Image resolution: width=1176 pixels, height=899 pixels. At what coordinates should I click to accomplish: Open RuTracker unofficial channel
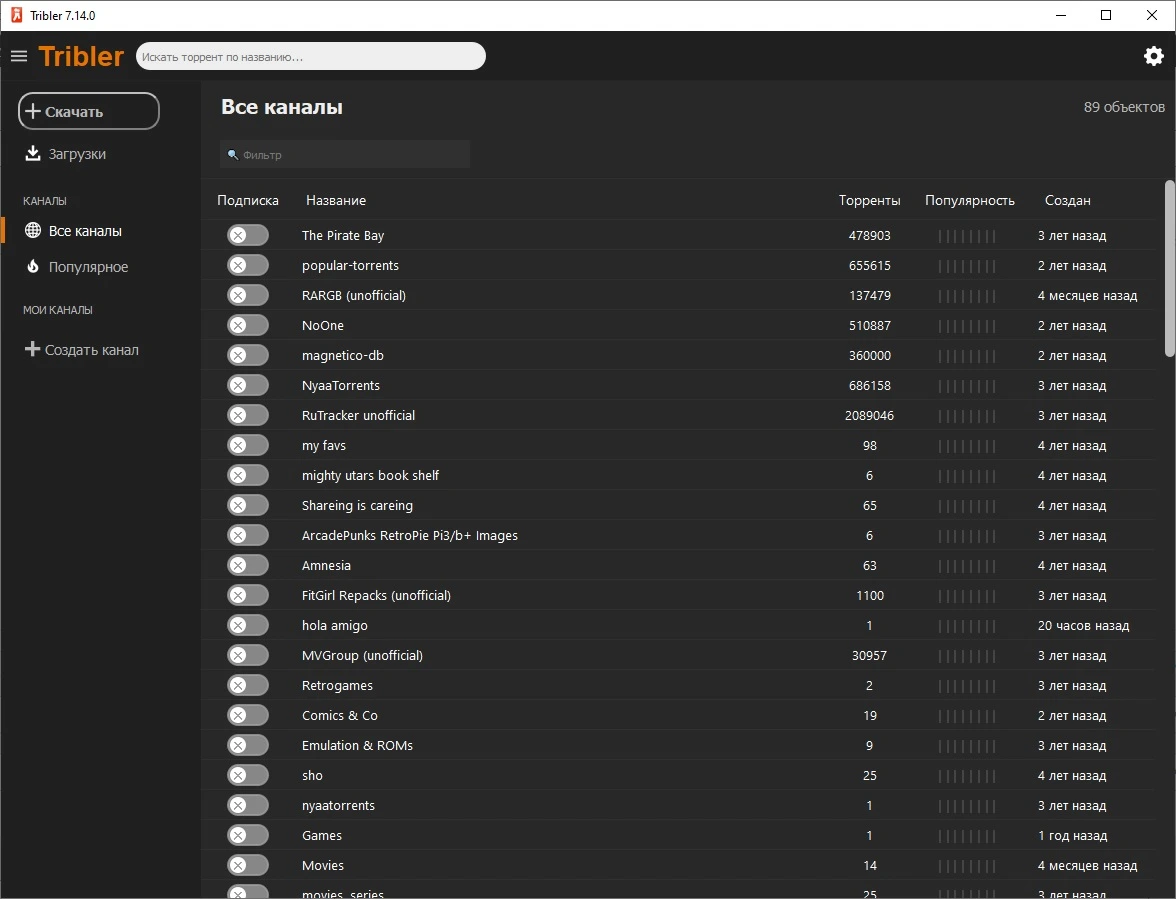[x=358, y=415]
